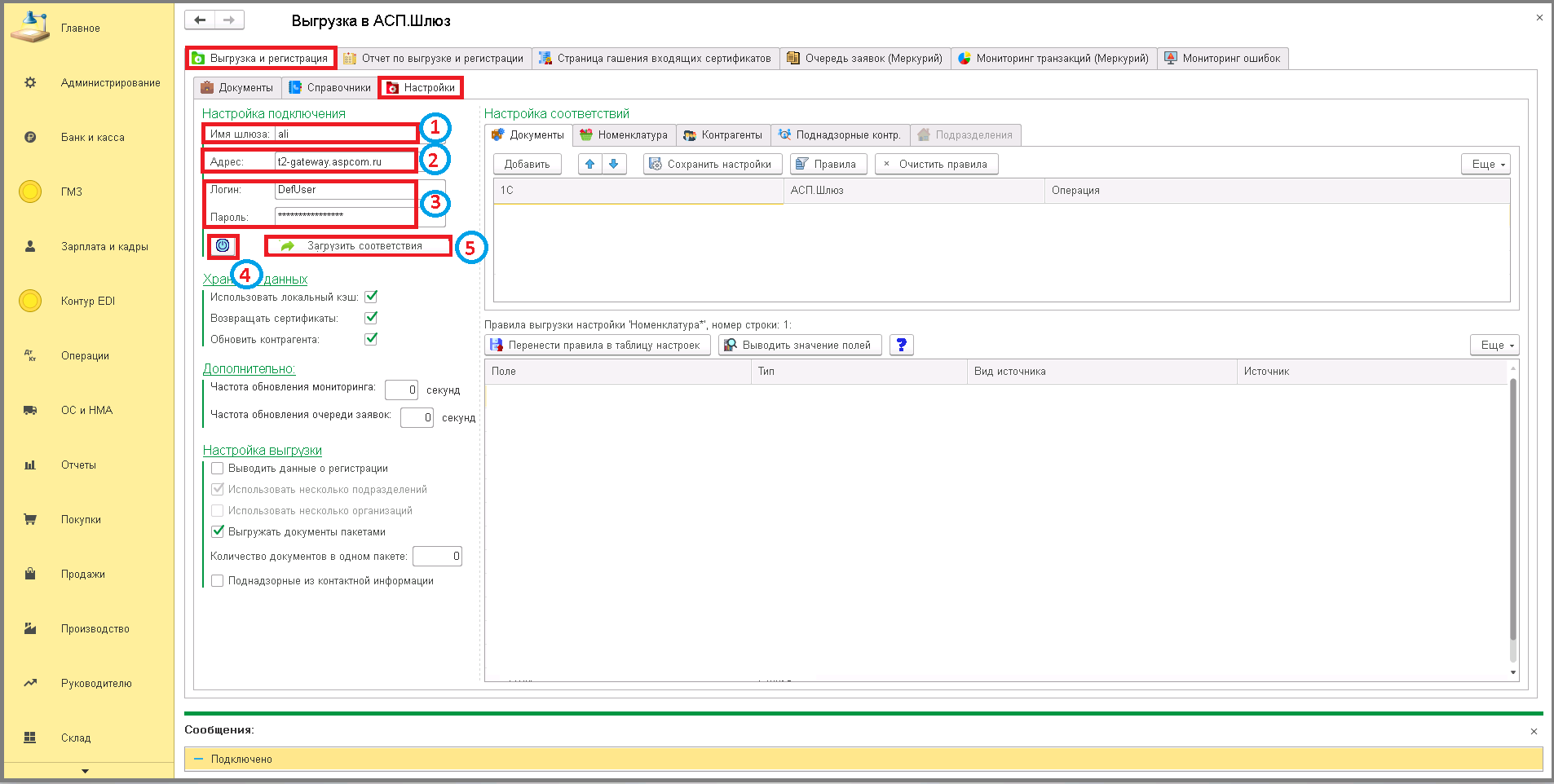Click the blue question mark help icon
1554x784 pixels.
(901, 345)
